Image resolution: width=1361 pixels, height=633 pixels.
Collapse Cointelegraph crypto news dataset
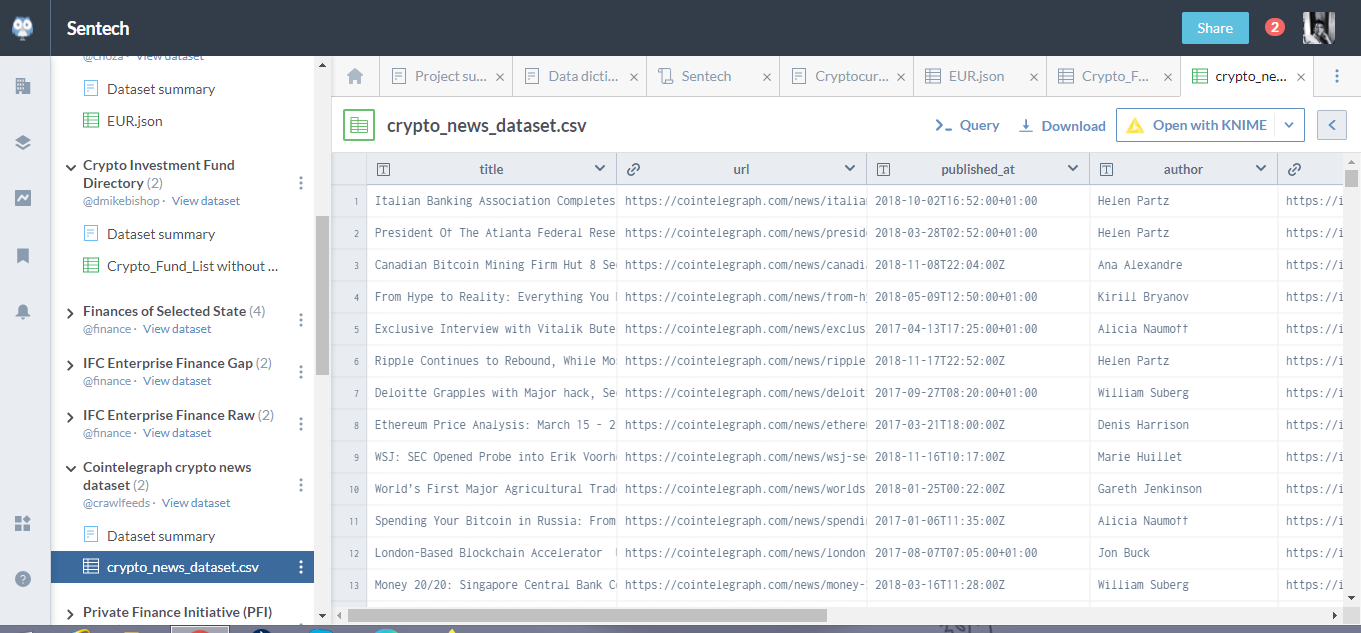tap(71, 469)
